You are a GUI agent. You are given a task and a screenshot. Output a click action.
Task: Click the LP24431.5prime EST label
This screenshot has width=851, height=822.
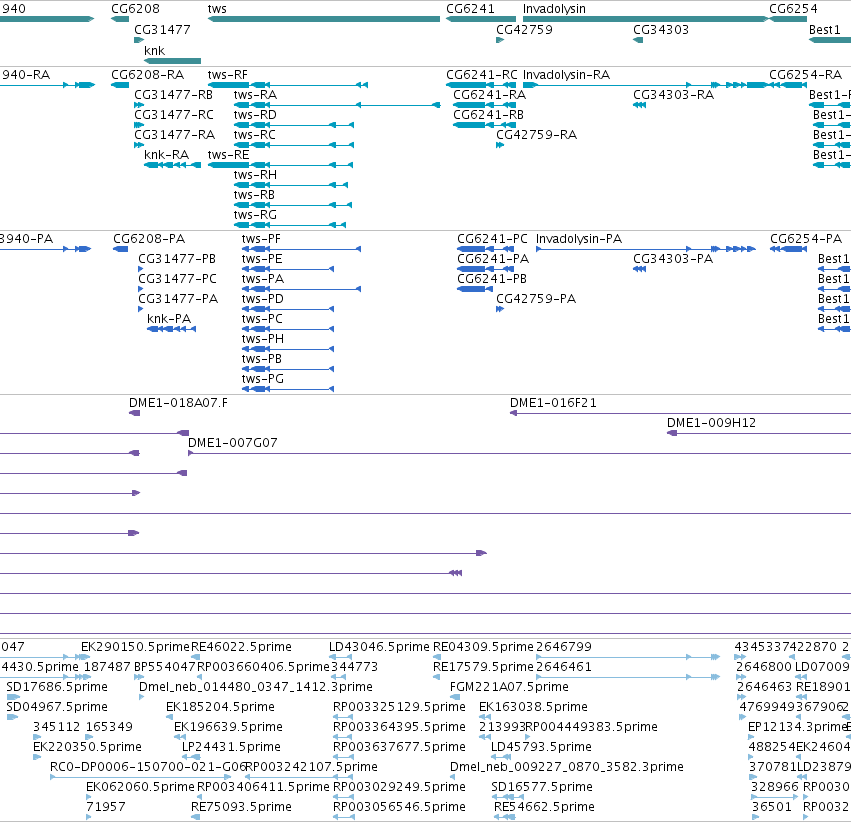coord(232,747)
